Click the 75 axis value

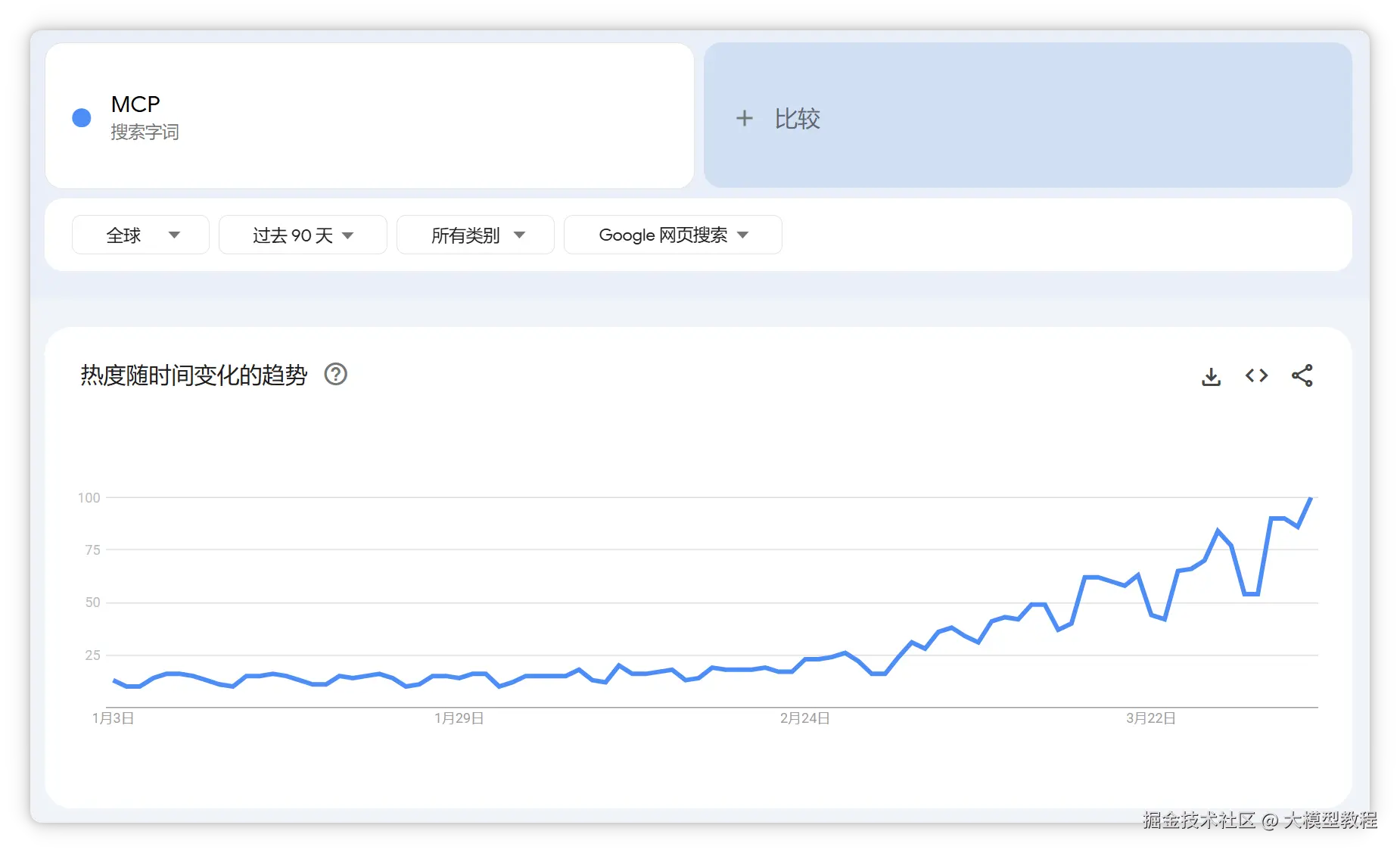(92, 550)
